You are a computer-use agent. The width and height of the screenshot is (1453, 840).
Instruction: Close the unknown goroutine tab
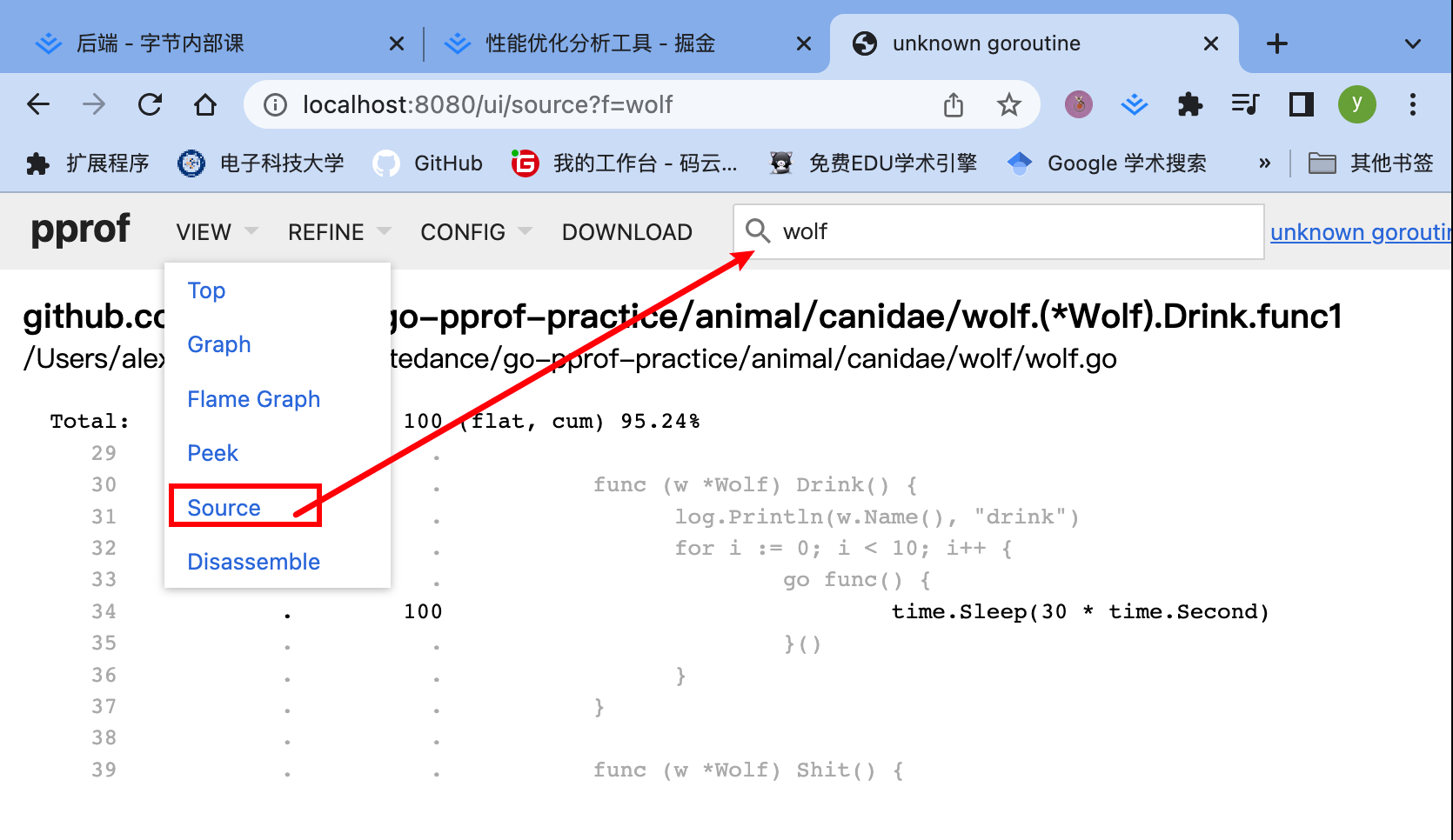(x=1211, y=43)
